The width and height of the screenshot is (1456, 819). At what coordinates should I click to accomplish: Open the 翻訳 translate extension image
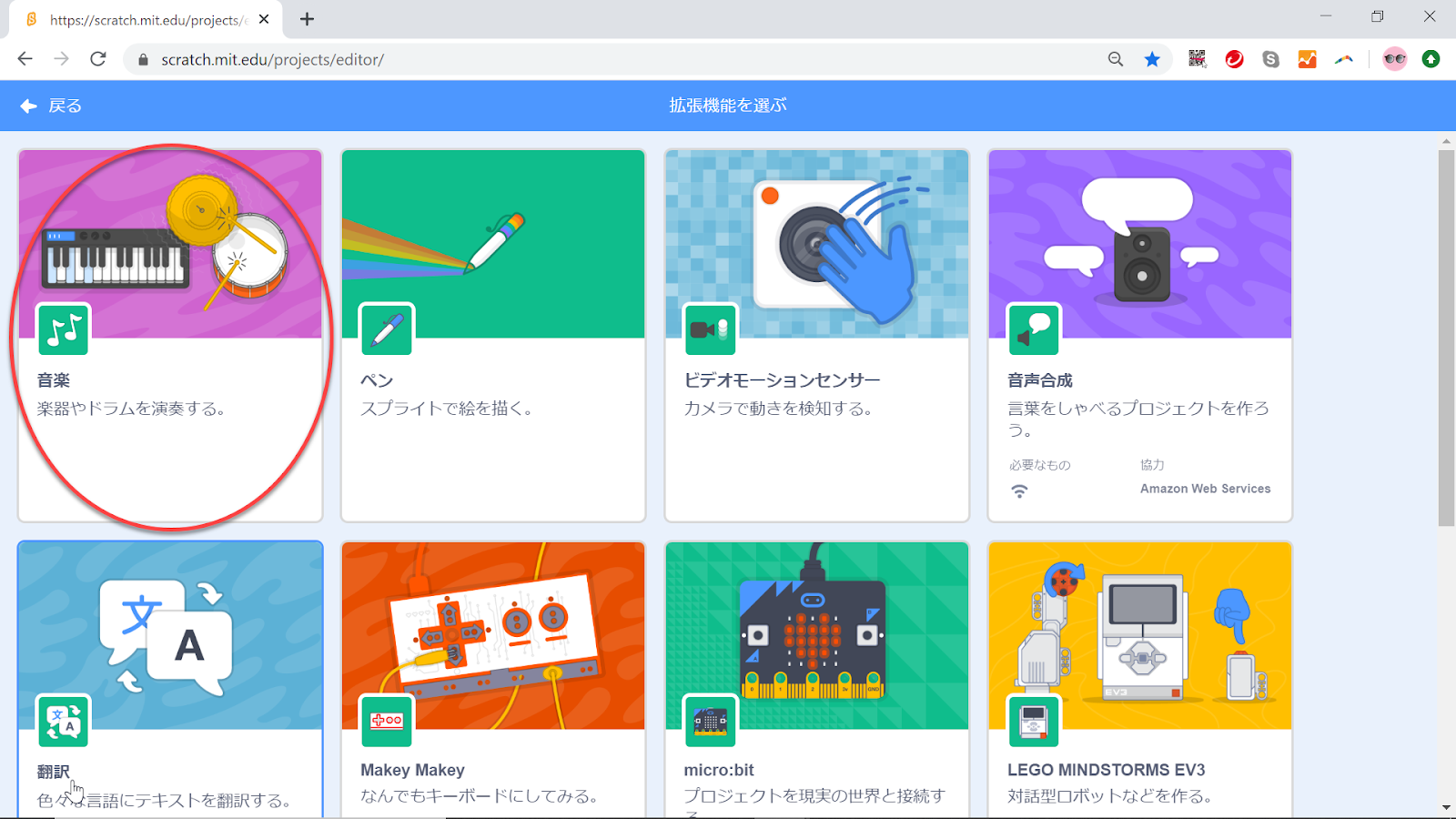coord(170,636)
